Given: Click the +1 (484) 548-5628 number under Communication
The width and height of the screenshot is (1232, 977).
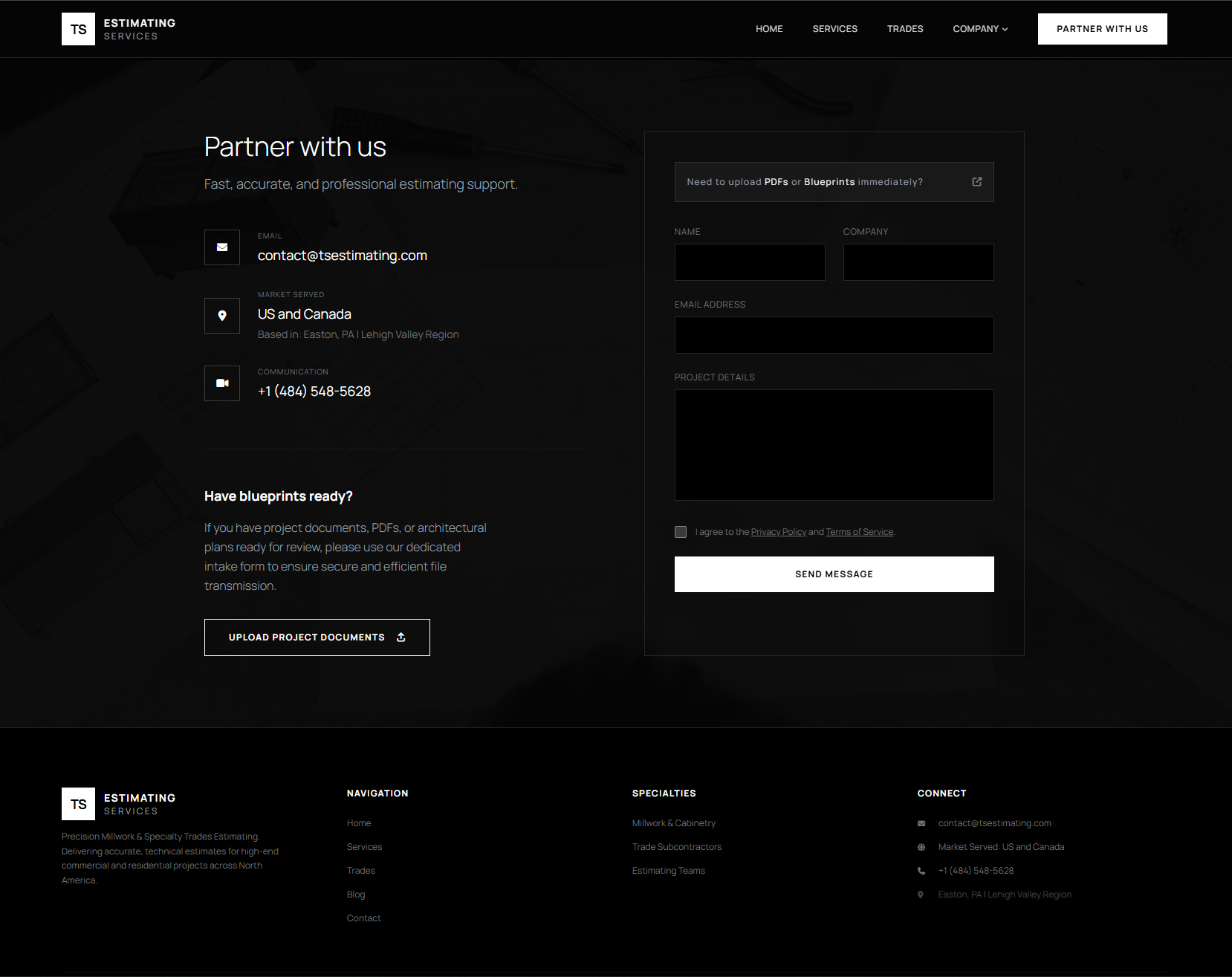Looking at the screenshot, I should point(314,392).
